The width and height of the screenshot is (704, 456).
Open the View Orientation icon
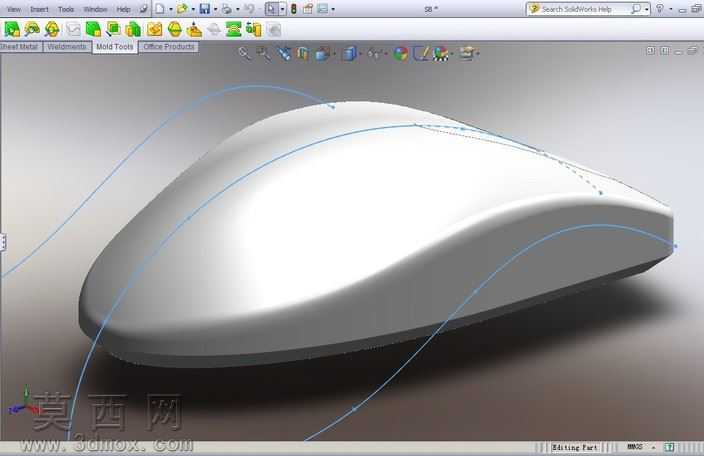322,54
